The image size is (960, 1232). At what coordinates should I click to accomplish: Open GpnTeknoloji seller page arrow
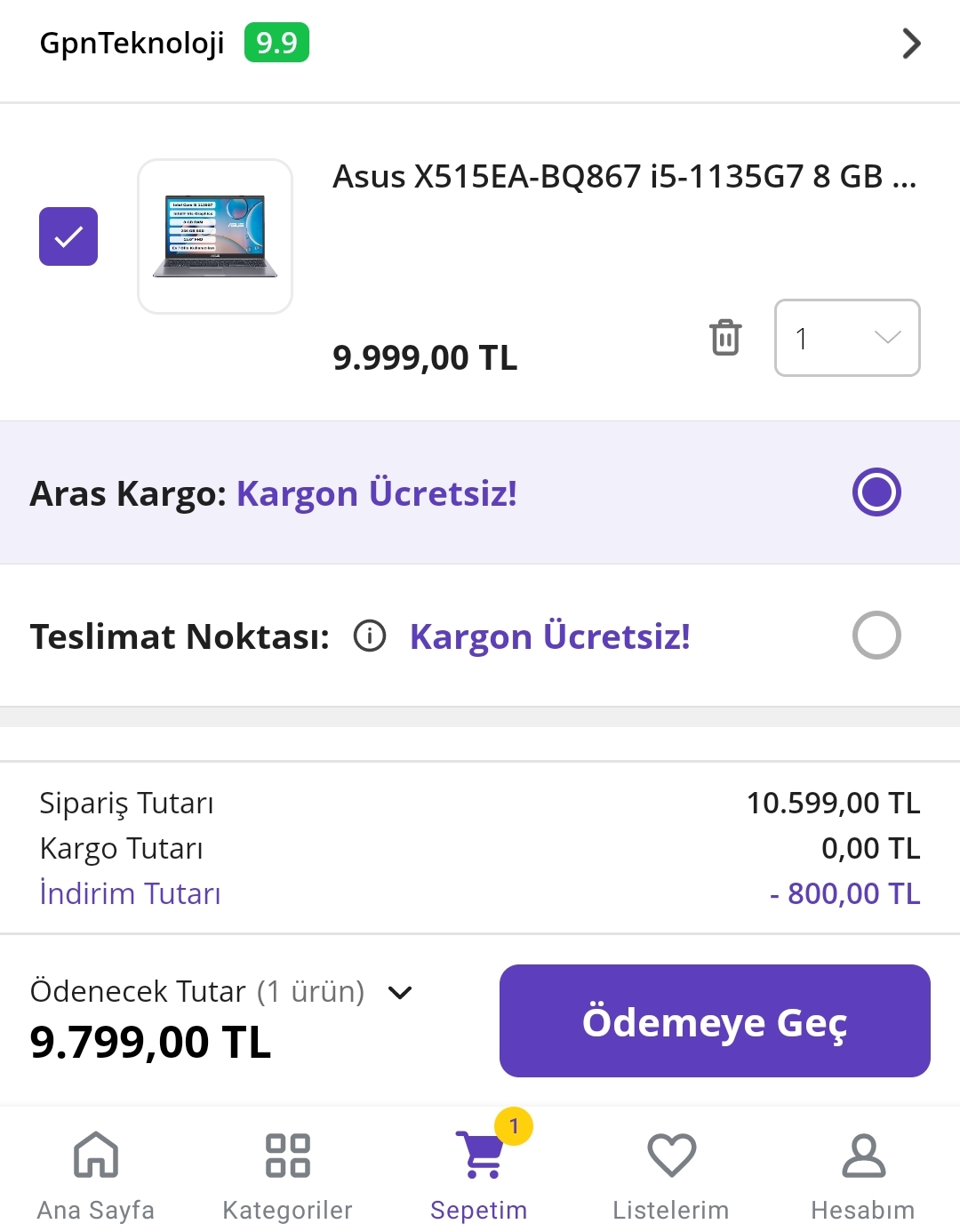(911, 44)
